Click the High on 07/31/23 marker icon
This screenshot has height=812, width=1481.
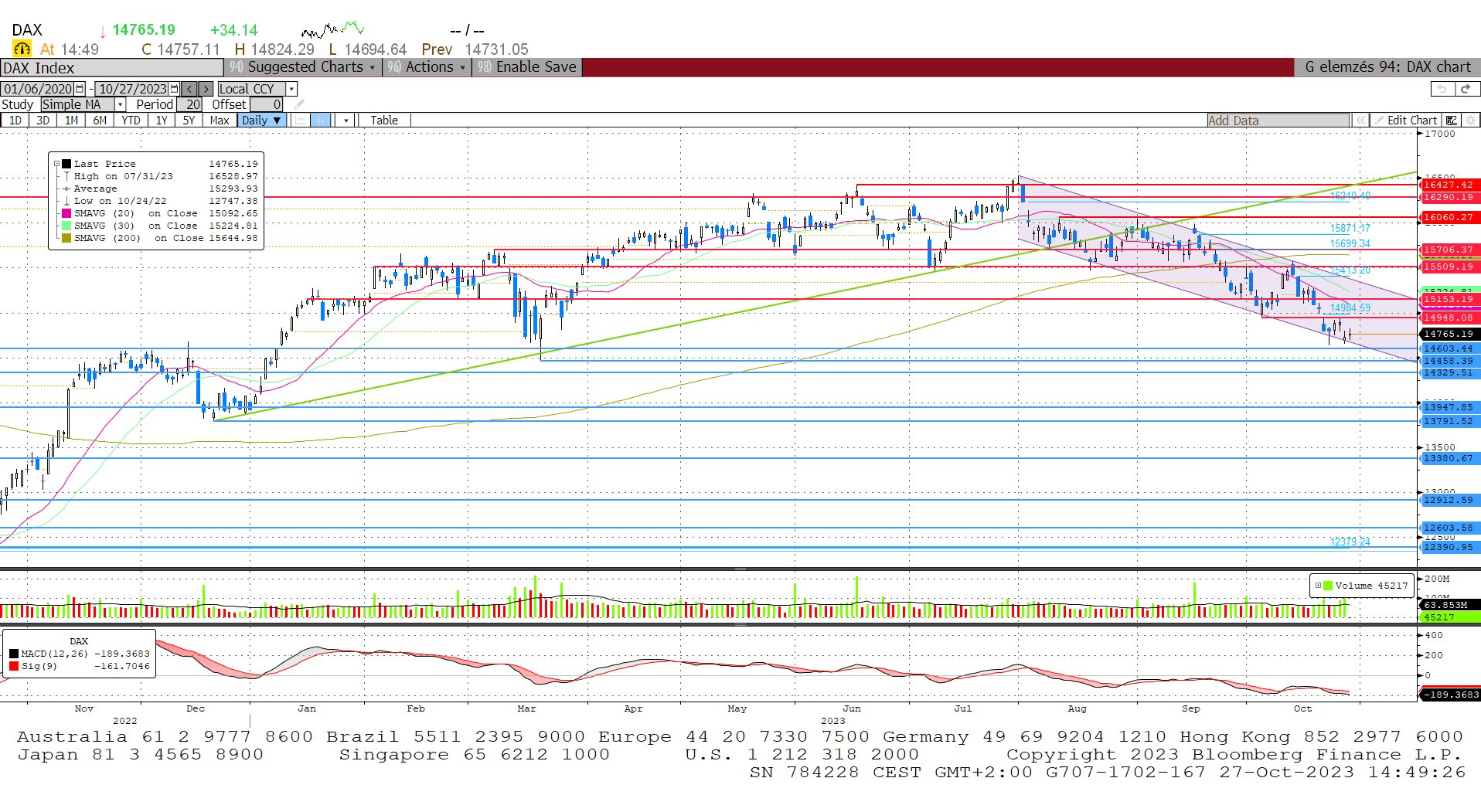point(67,176)
